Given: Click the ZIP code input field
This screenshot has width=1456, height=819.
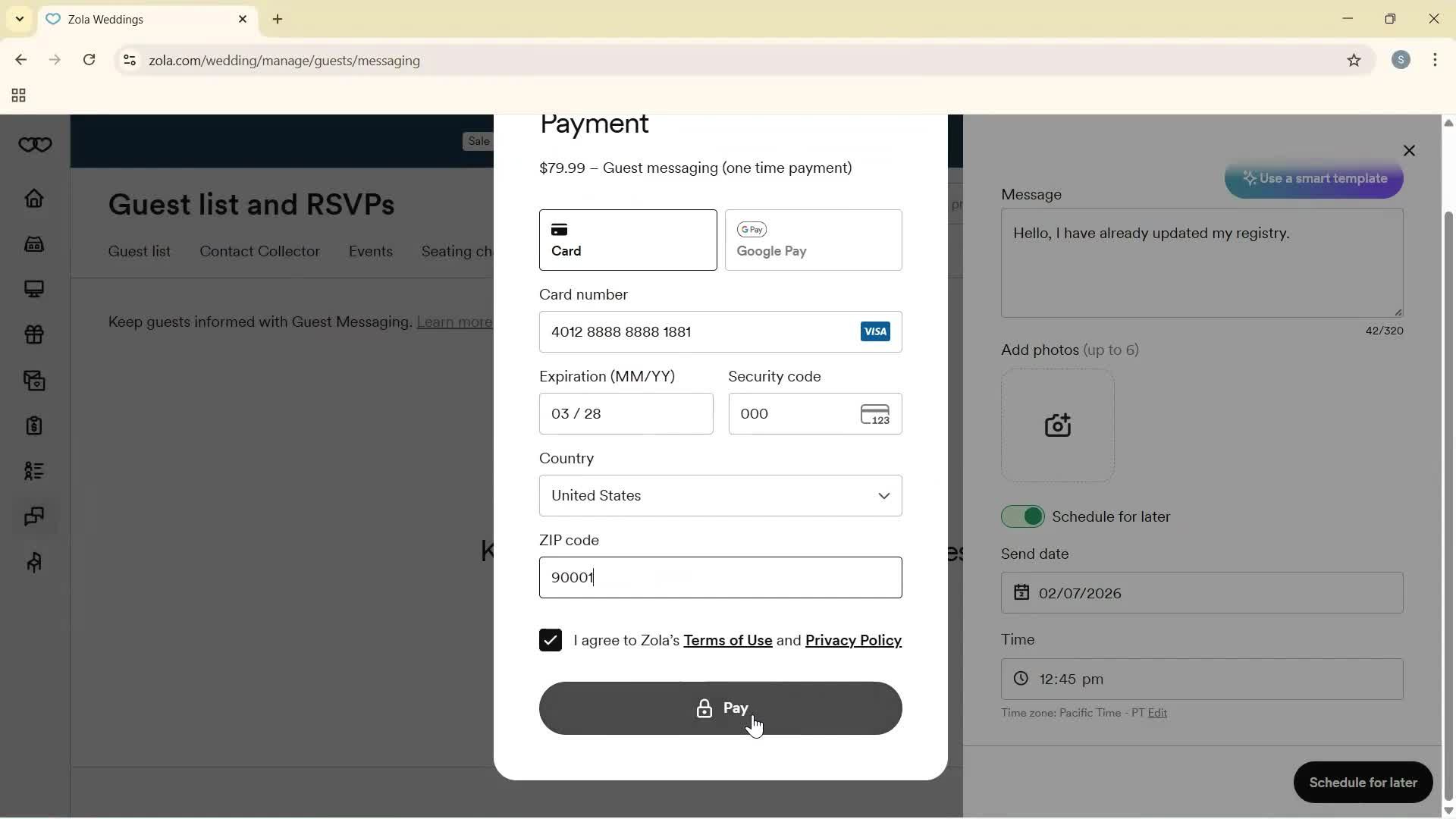Looking at the screenshot, I should pos(720,578).
